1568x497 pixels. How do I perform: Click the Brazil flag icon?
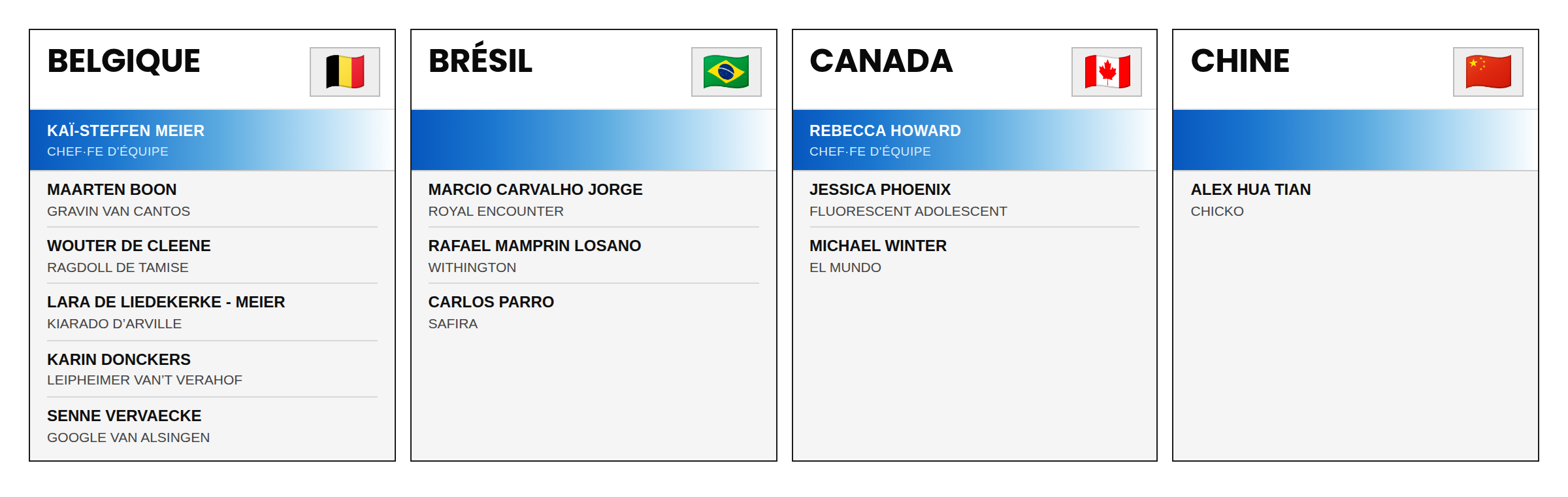(x=726, y=72)
